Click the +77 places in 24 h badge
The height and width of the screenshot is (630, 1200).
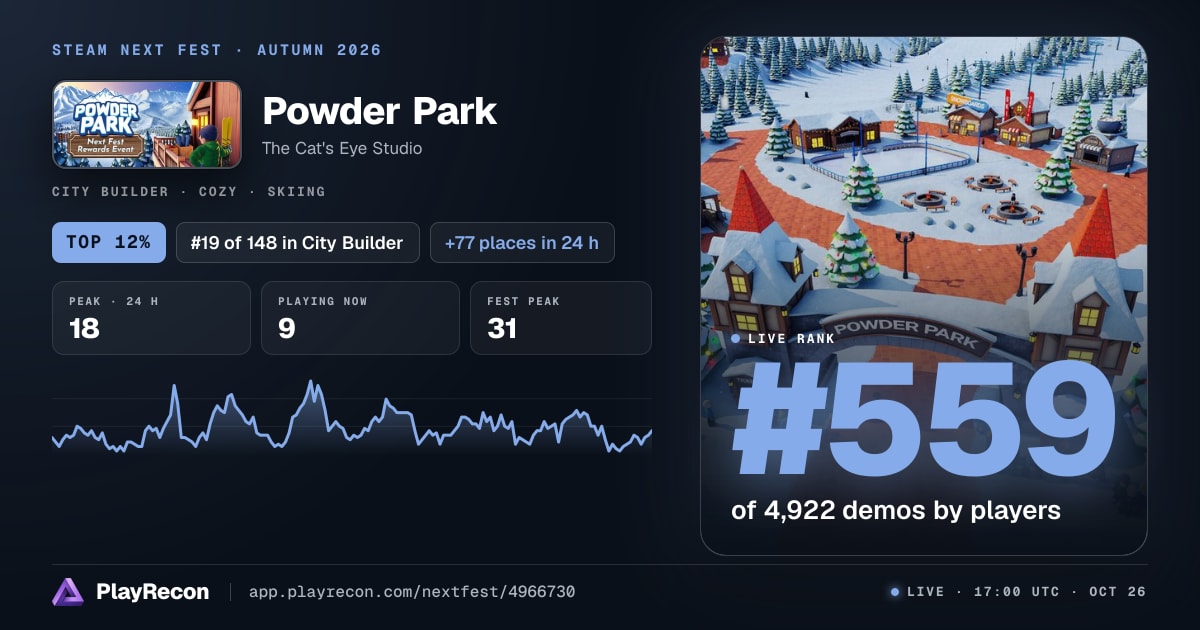[522, 242]
